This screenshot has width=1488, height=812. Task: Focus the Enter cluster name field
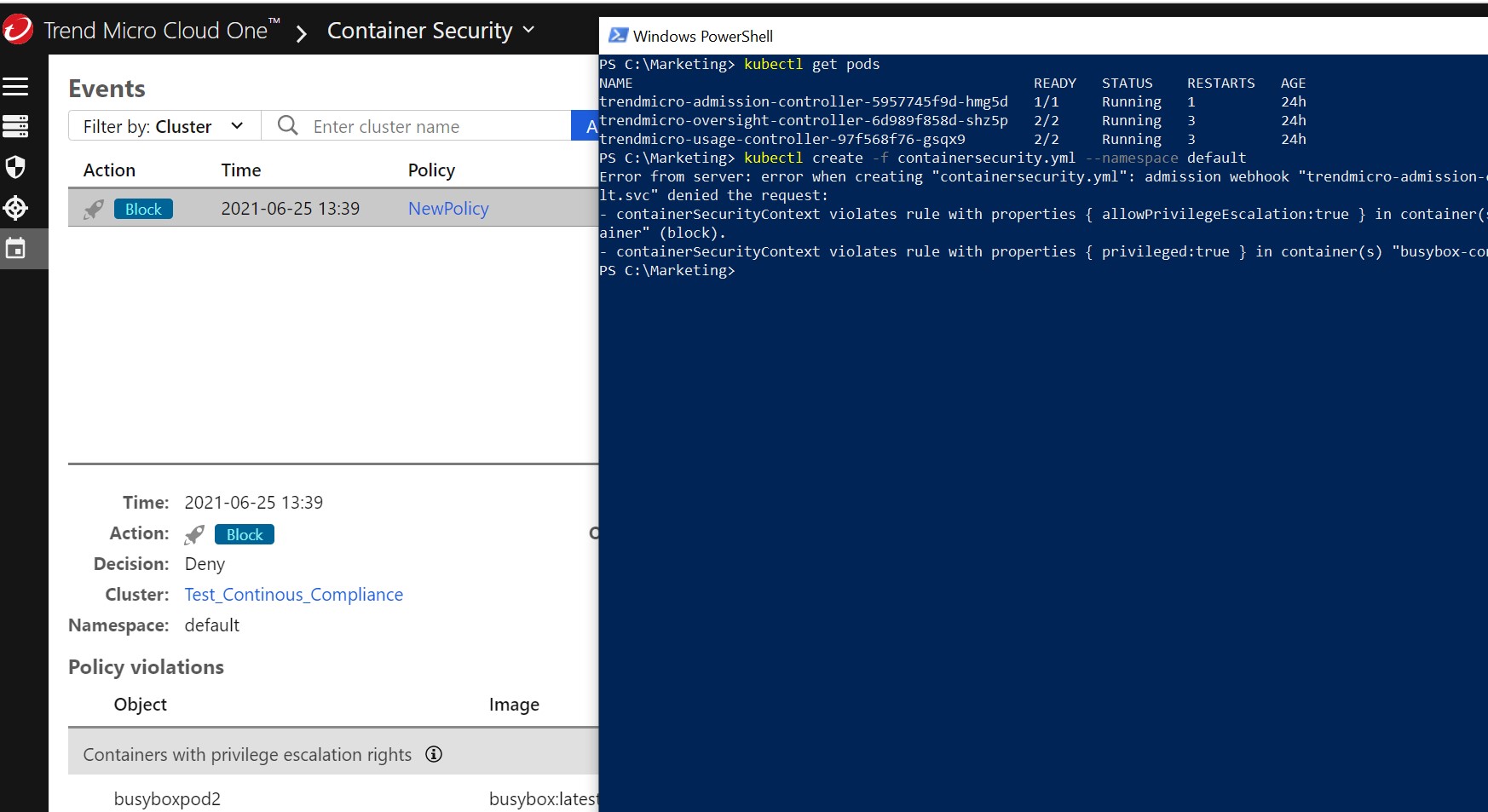pos(416,126)
